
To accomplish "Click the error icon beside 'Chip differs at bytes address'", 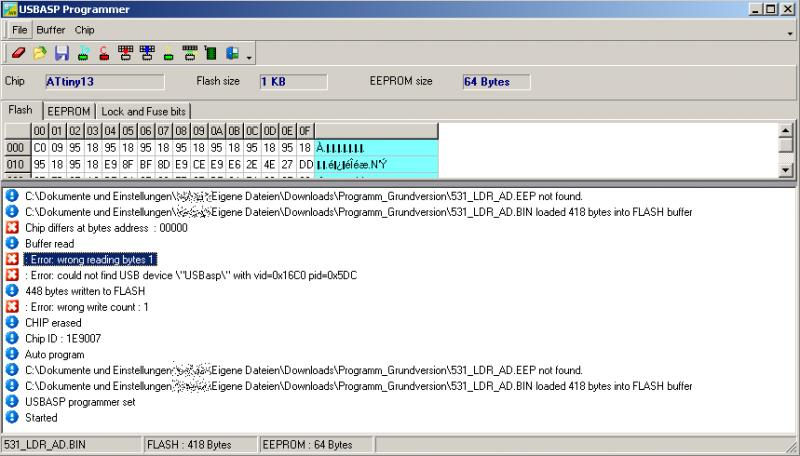I will tap(12, 227).
